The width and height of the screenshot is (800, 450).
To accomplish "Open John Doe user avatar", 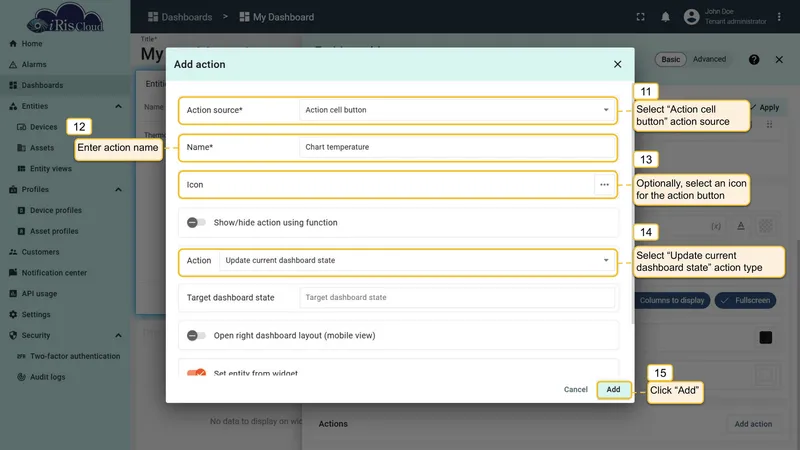I will click(691, 17).
